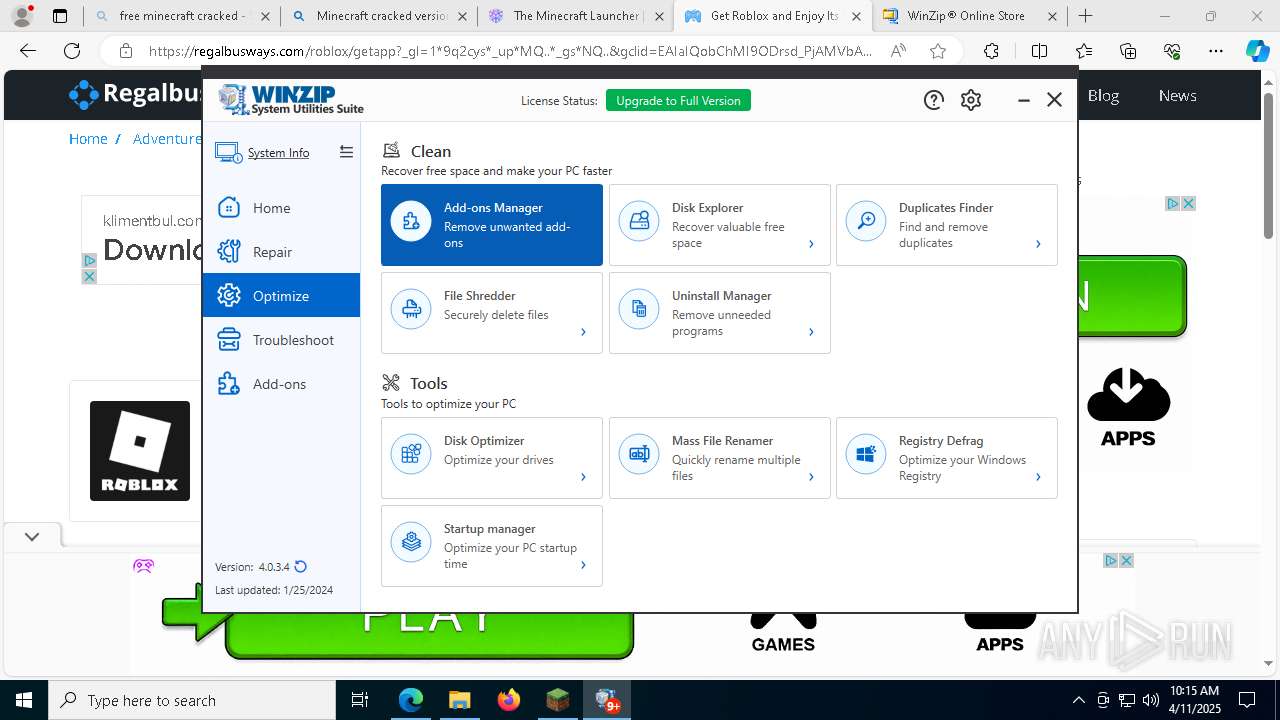Image resolution: width=1280 pixels, height=720 pixels.
Task: Click the Blog link on Regalbusways page
Action: click(x=1103, y=95)
